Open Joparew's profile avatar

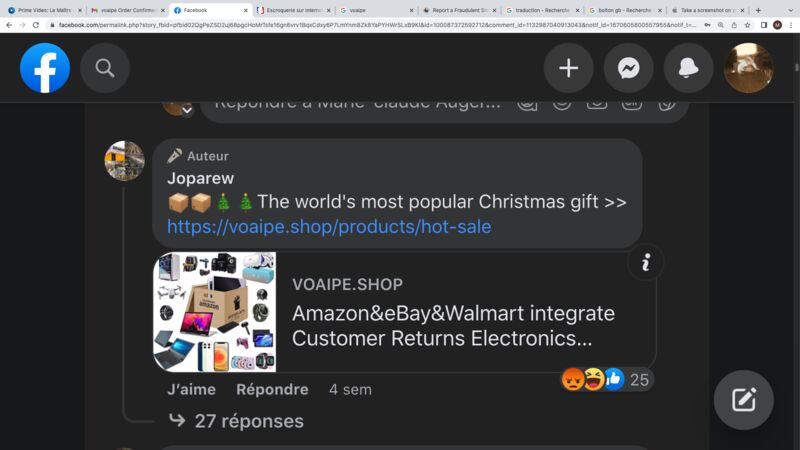[124, 161]
